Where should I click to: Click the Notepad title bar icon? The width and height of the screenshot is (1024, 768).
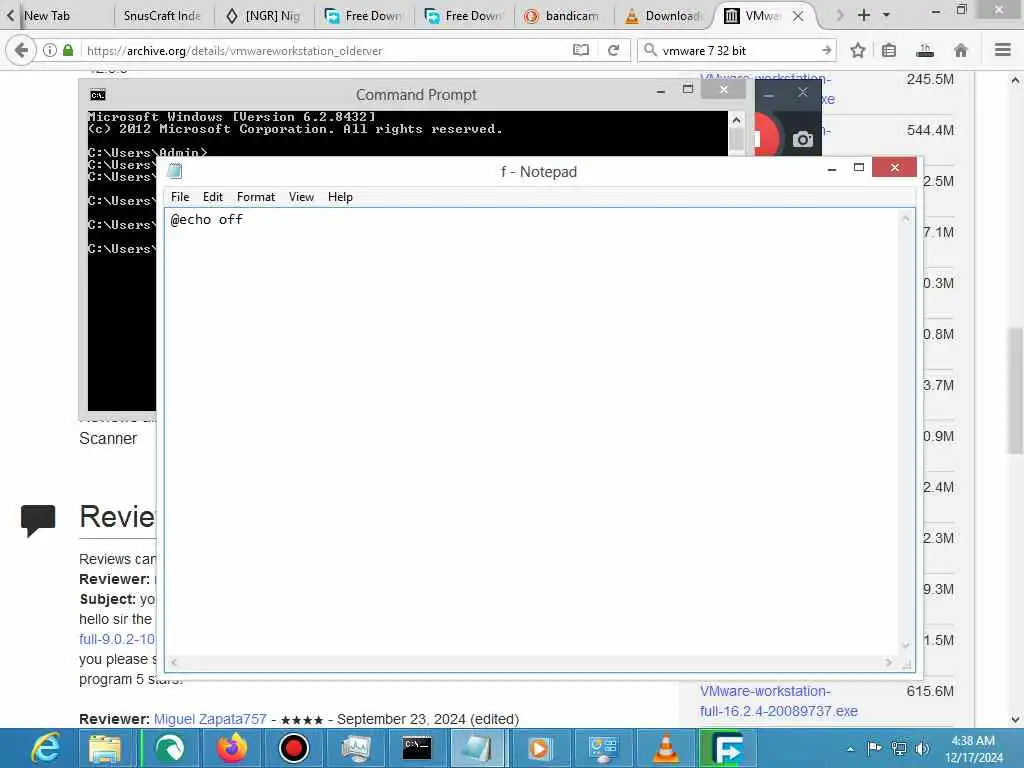click(x=174, y=171)
